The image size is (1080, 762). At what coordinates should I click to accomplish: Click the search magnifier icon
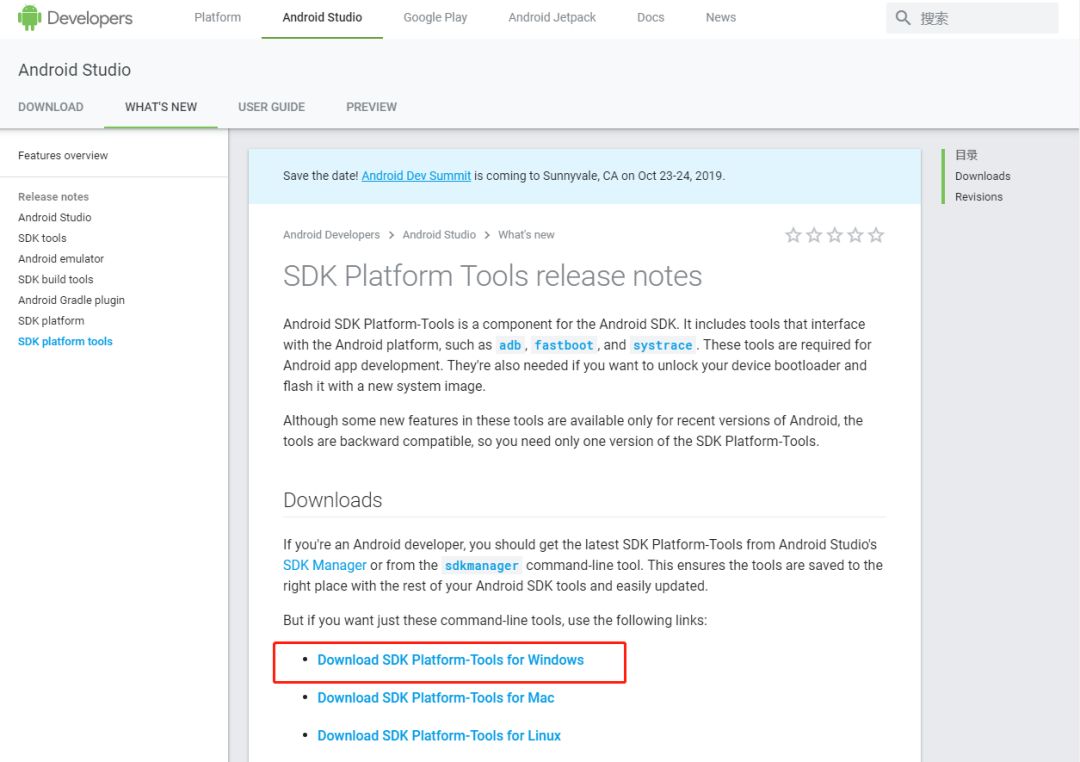point(902,18)
